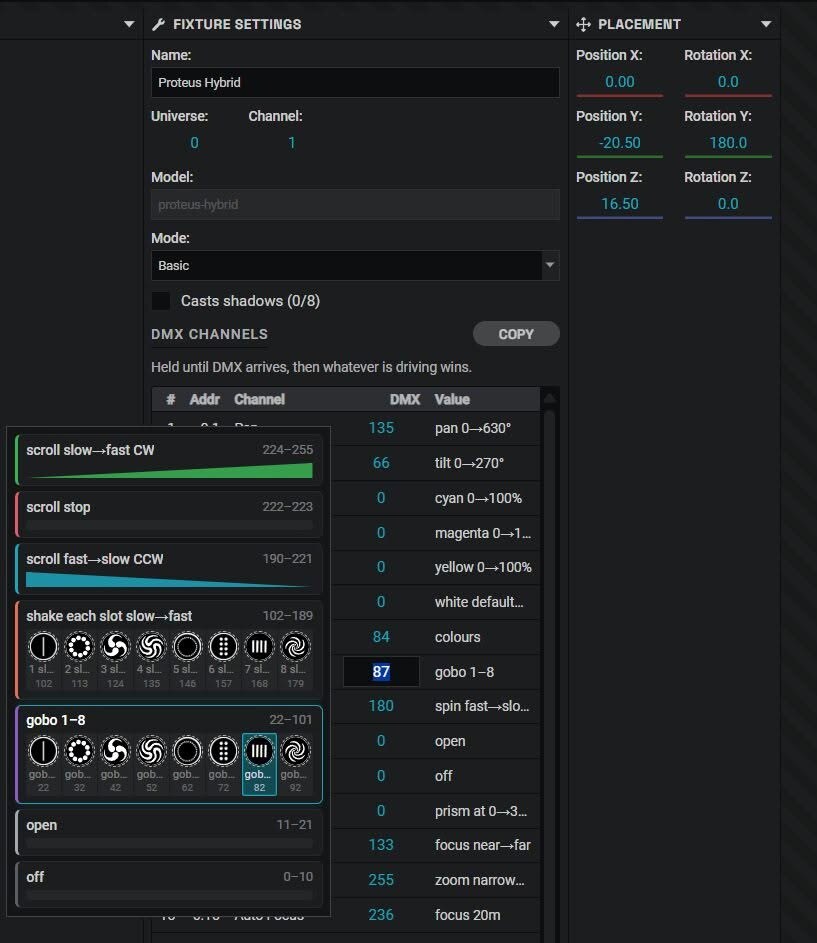
Task: Edit Position Y value -20.50
Action: (620, 143)
